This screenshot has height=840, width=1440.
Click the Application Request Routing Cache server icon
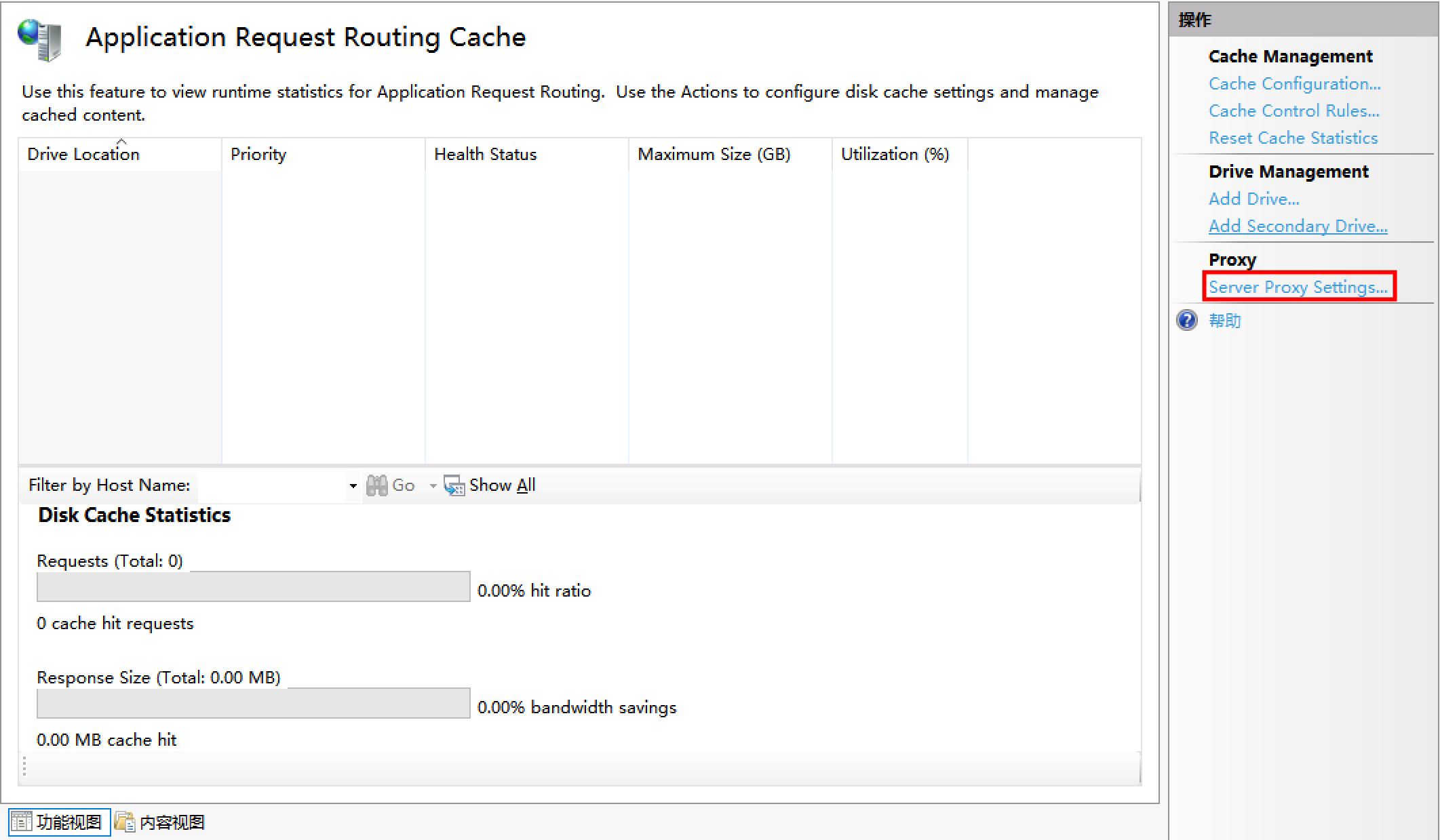tap(40, 39)
